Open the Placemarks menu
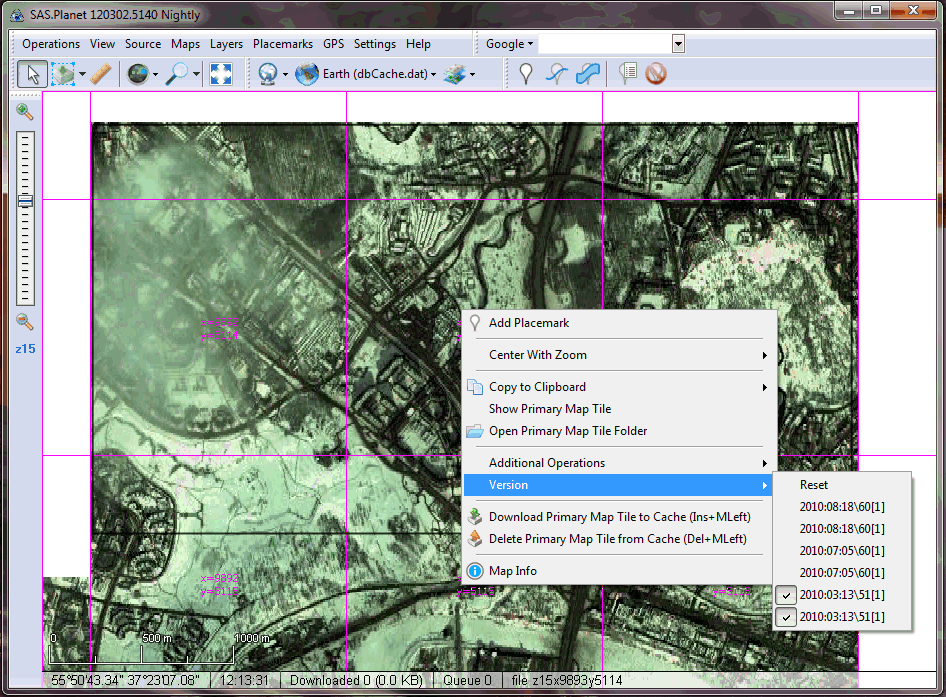The image size is (946, 697). (x=282, y=44)
